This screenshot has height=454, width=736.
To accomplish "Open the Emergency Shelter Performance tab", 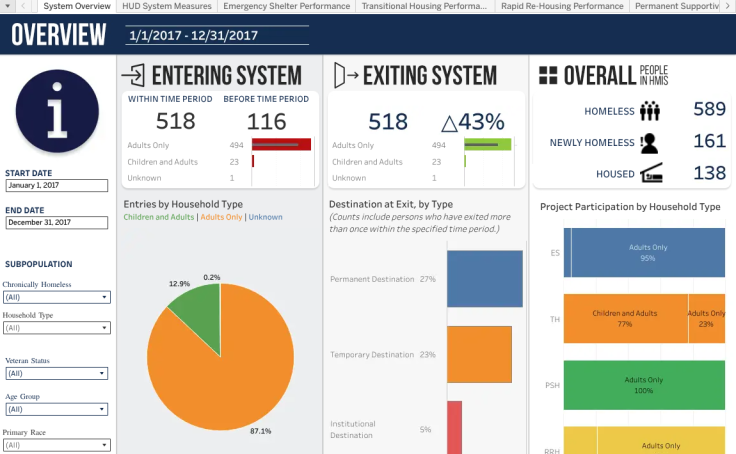I will 286,6.
